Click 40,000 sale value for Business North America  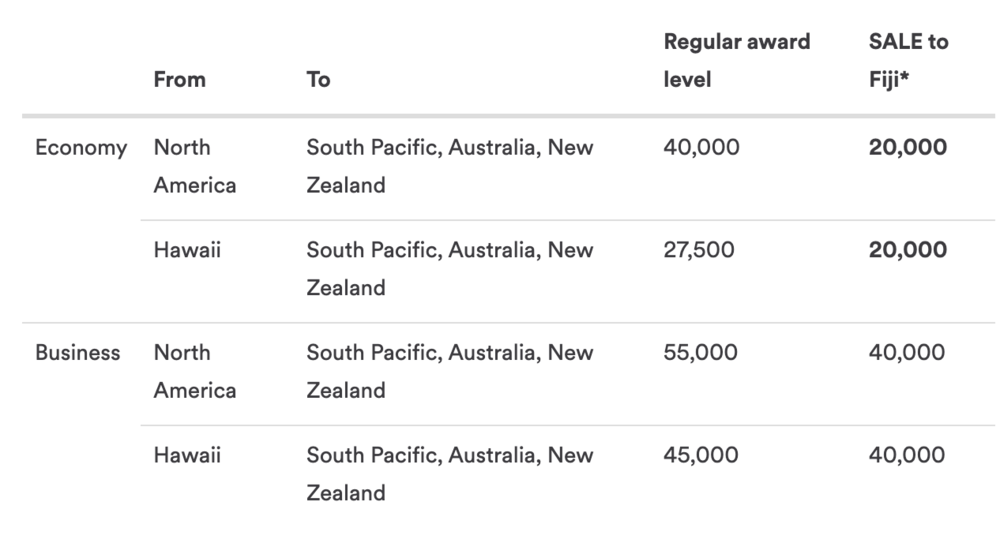click(906, 353)
